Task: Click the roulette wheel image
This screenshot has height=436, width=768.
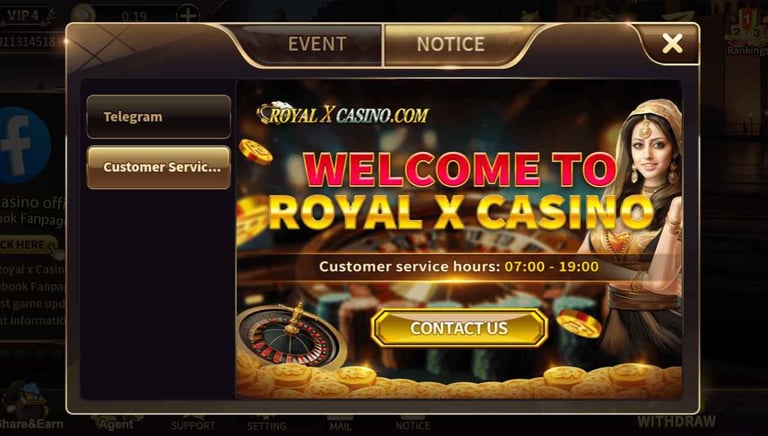Action: pyautogui.click(x=291, y=336)
